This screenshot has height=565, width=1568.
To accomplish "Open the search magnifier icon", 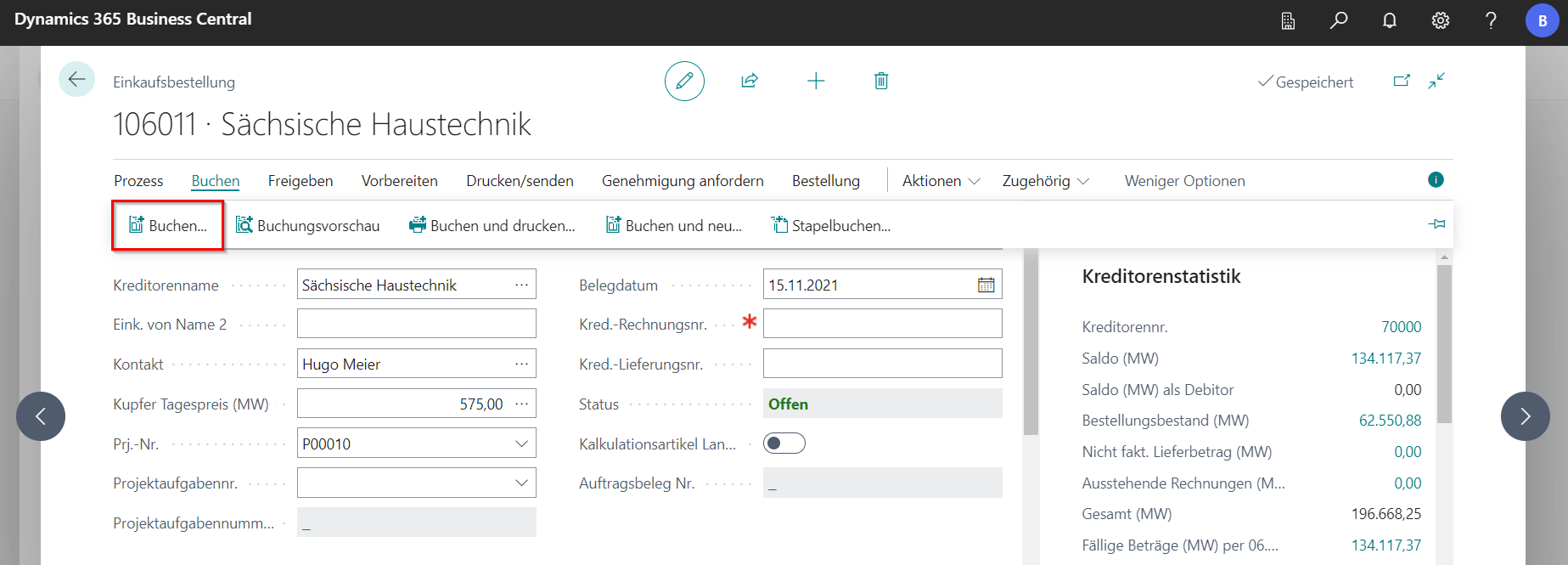I will [1339, 20].
